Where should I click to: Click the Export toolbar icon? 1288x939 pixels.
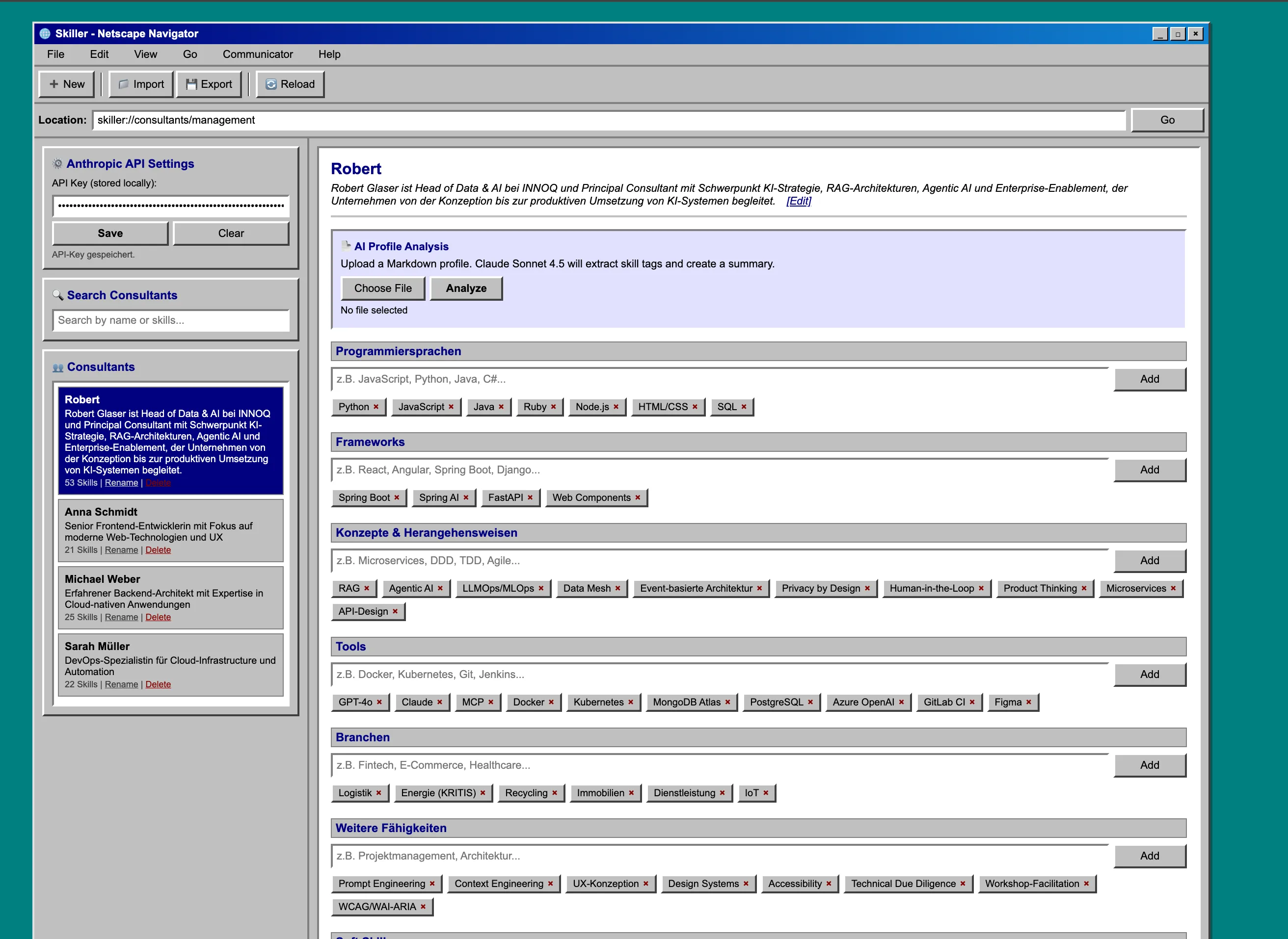191,83
